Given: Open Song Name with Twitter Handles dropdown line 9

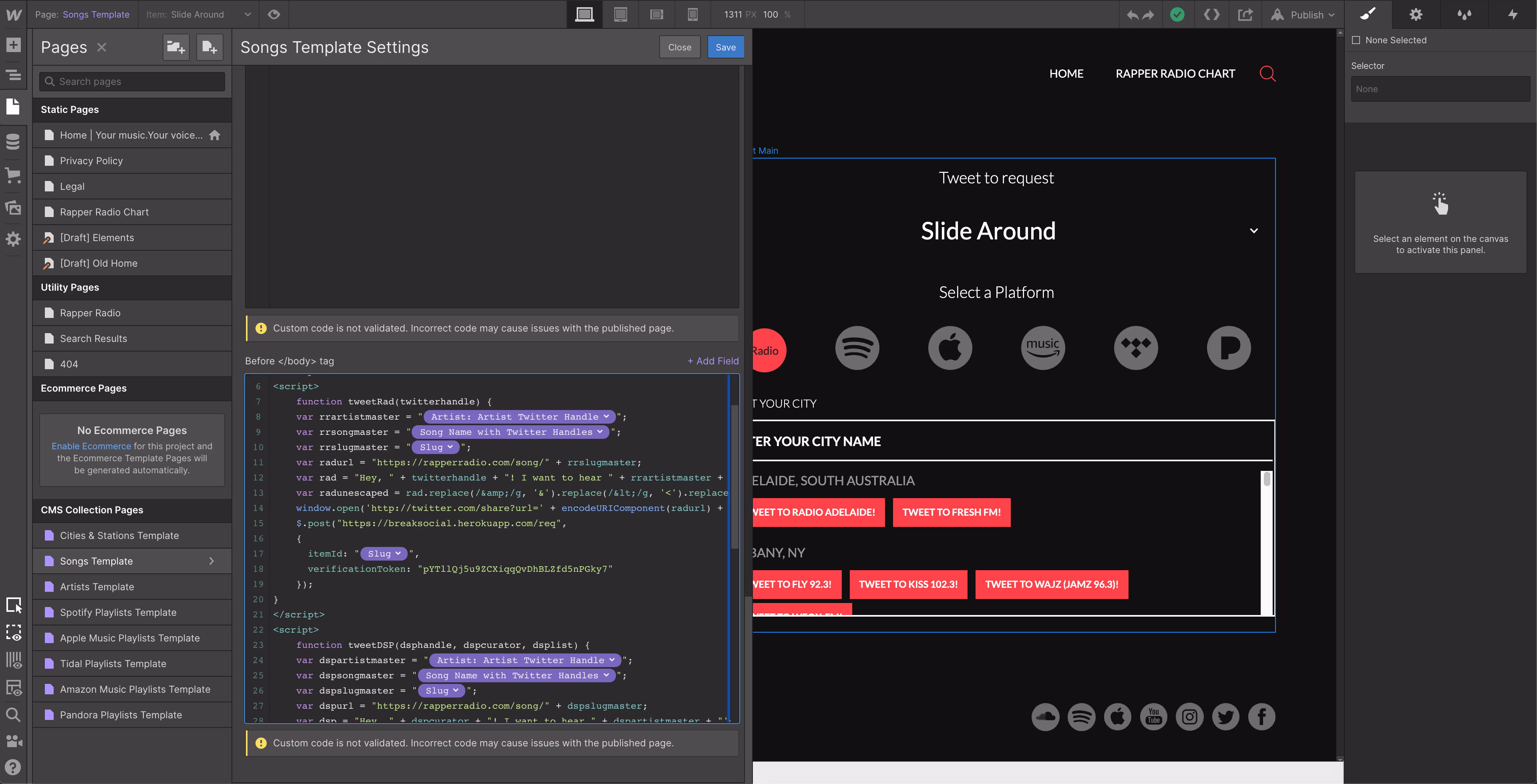Looking at the screenshot, I should coord(511,432).
